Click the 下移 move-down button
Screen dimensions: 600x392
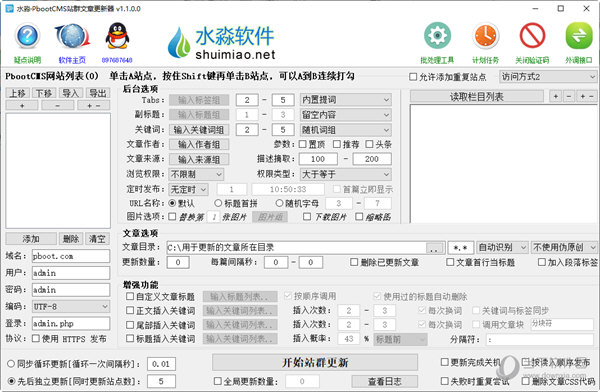pyautogui.click(x=44, y=93)
